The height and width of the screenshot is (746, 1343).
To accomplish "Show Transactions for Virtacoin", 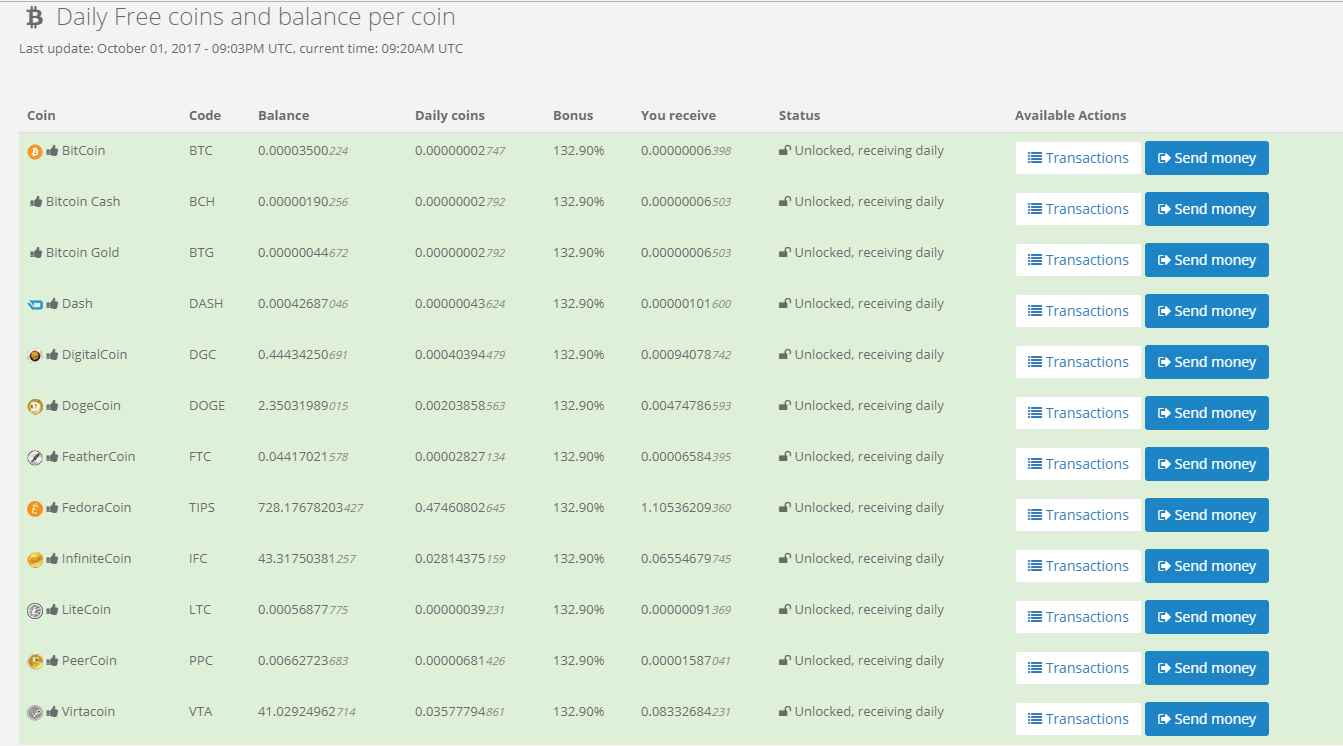I will 1078,719.
